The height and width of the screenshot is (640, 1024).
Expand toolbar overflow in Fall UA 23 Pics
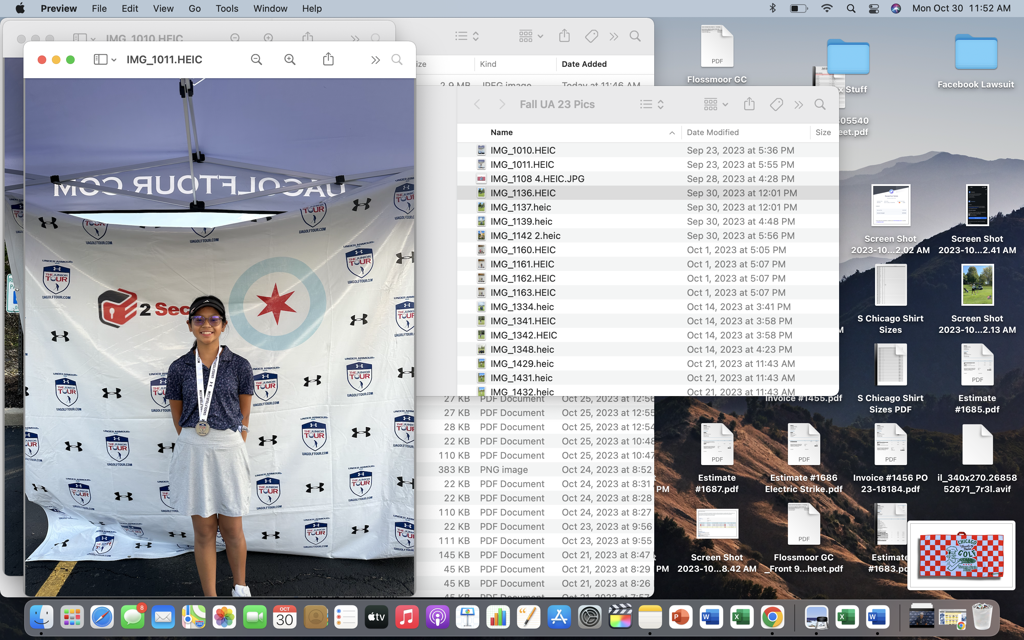tap(799, 104)
